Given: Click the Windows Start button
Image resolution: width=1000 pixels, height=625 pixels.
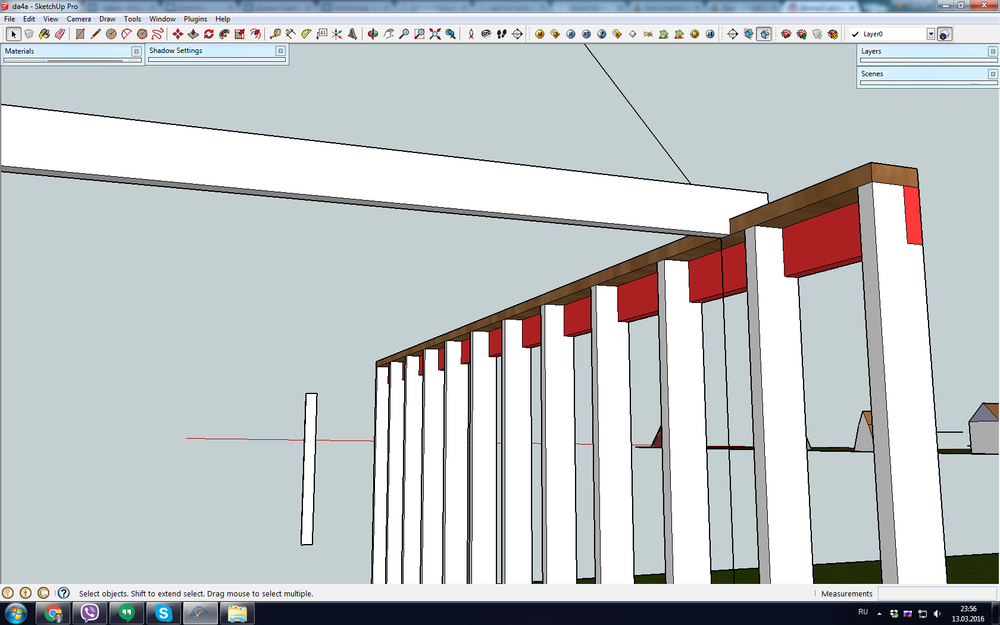Looking at the screenshot, I should 16,613.
